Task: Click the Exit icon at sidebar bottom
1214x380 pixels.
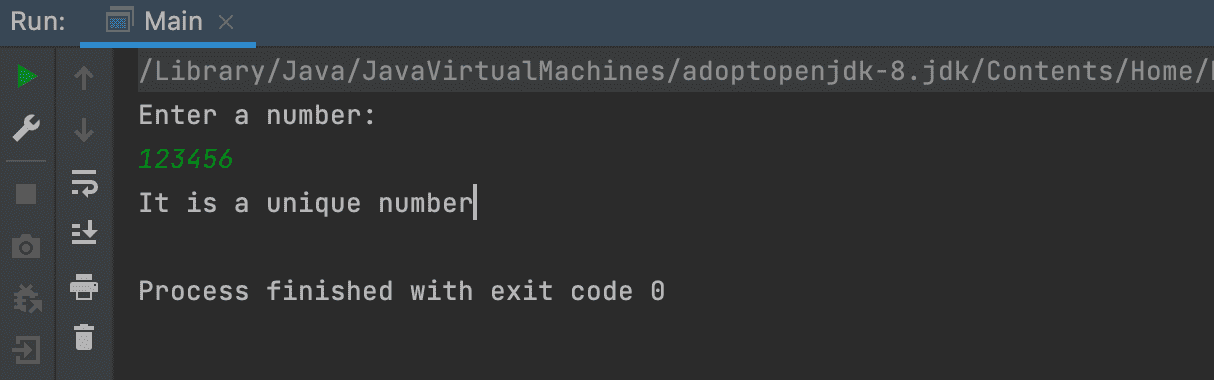Action: [27, 350]
